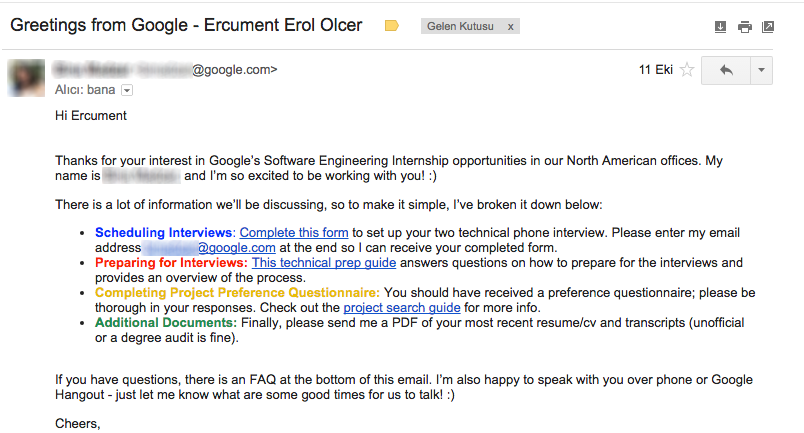Click the yellow importance marker icon

point(392,26)
